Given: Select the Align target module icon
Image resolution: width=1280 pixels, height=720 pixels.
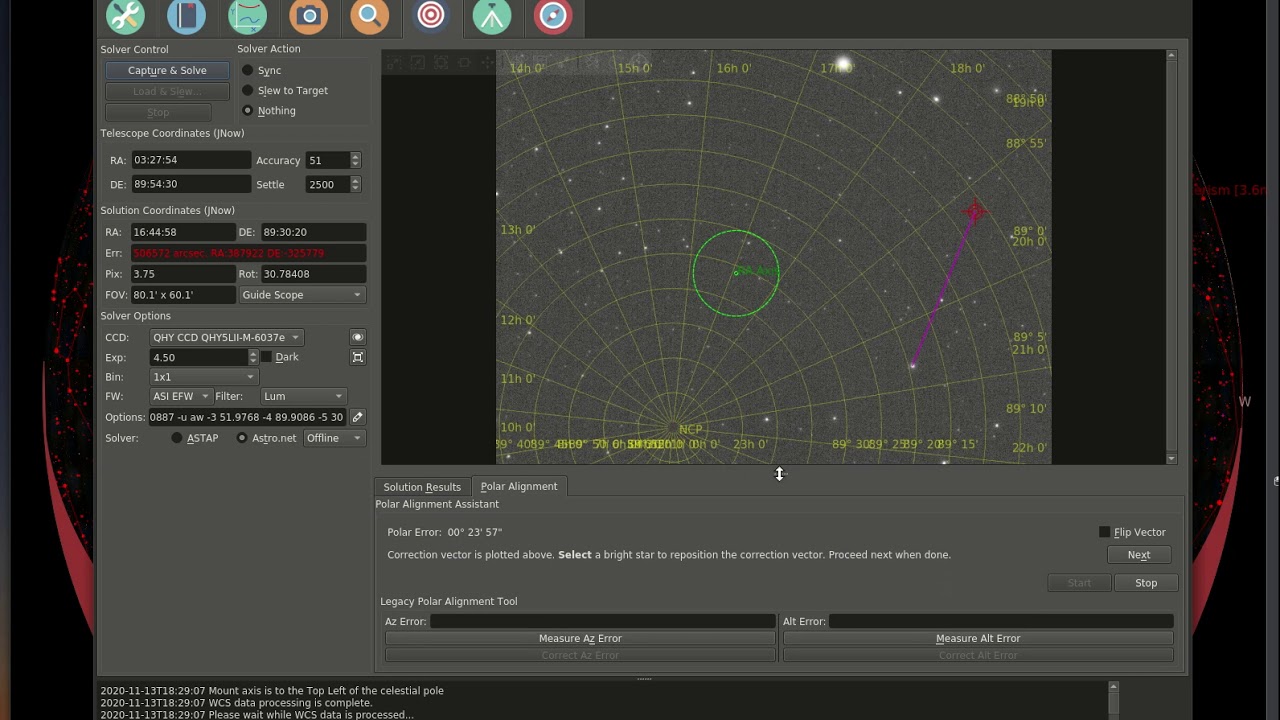Looking at the screenshot, I should [x=431, y=16].
